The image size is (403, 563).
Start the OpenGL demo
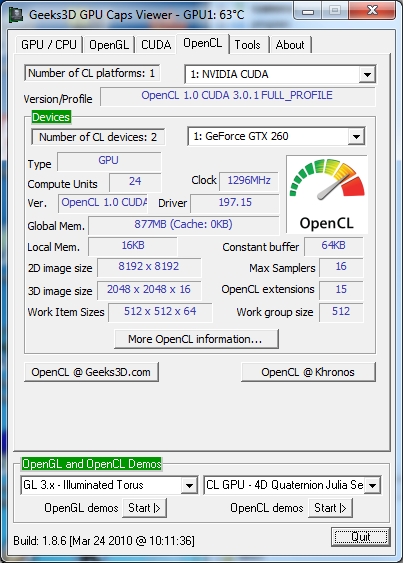point(144,508)
